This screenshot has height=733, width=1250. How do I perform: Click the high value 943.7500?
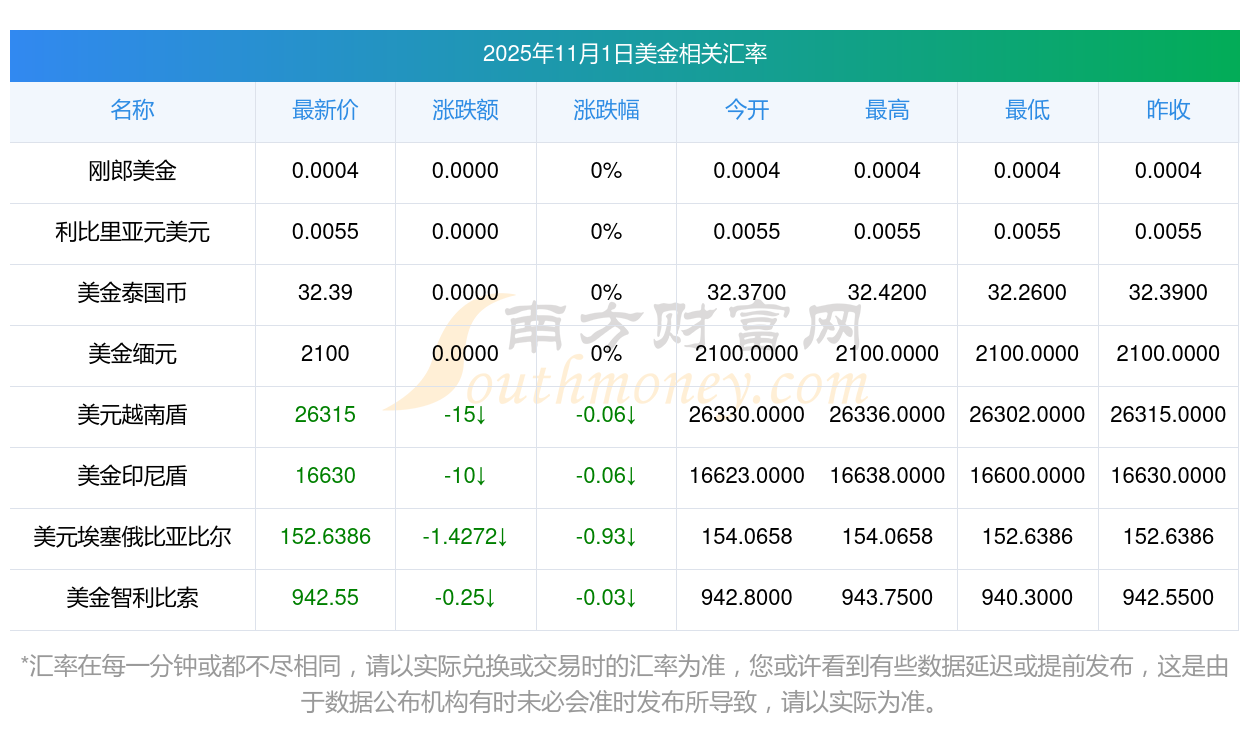(887, 598)
